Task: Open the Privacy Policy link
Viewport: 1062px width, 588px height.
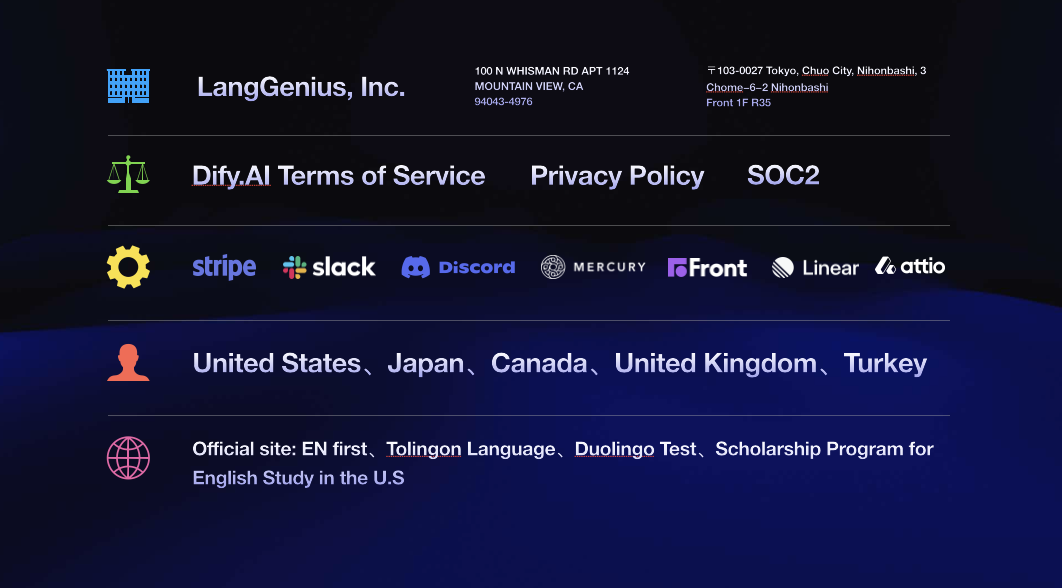Action: click(617, 176)
